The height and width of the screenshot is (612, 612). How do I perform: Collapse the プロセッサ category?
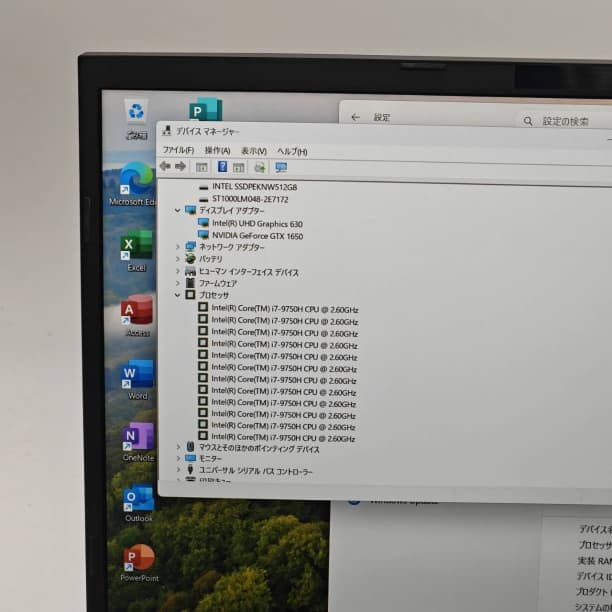(x=178, y=295)
